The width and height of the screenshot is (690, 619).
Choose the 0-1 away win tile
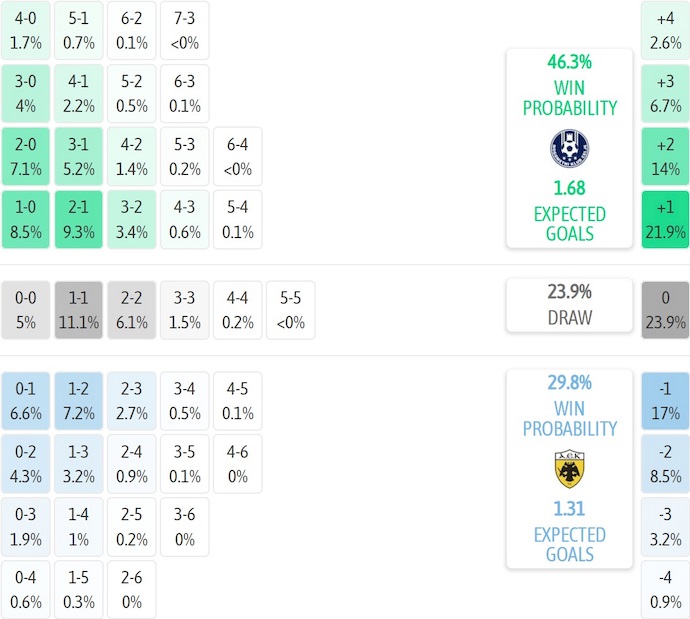tap(27, 401)
